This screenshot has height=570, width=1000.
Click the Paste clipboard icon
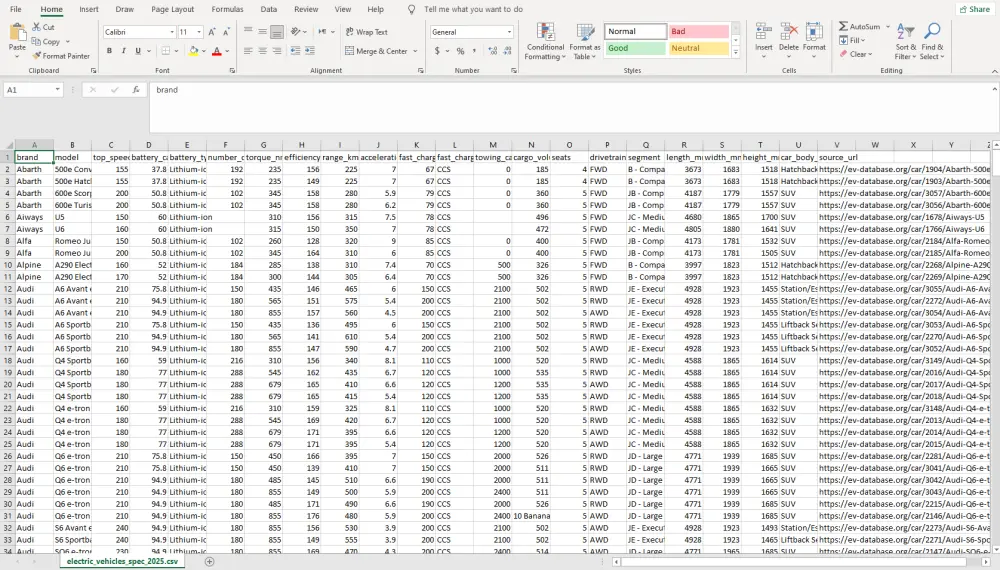(17, 32)
